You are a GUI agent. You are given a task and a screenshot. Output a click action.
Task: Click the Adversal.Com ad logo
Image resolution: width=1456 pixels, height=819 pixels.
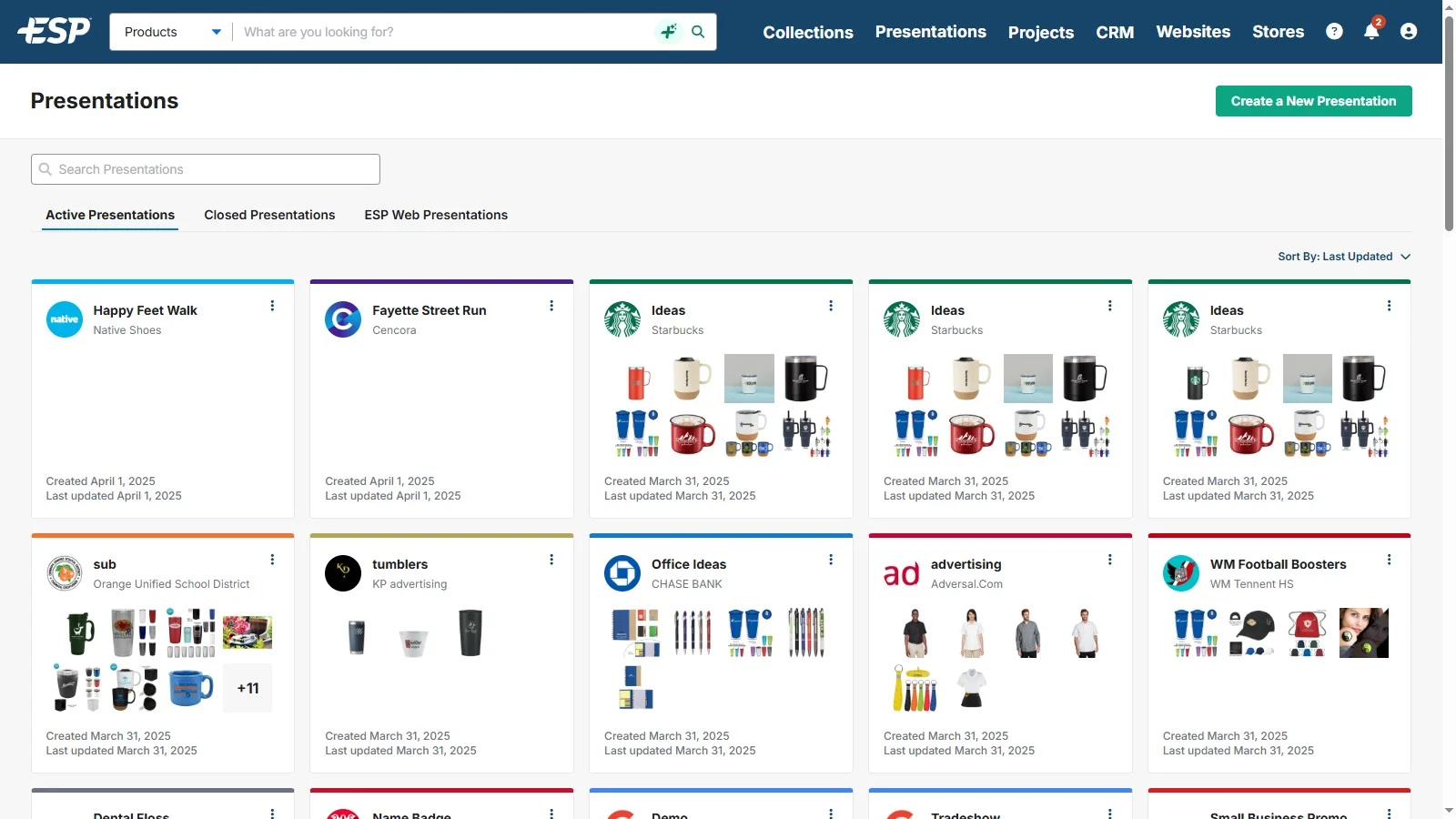pyautogui.click(x=902, y=573)
